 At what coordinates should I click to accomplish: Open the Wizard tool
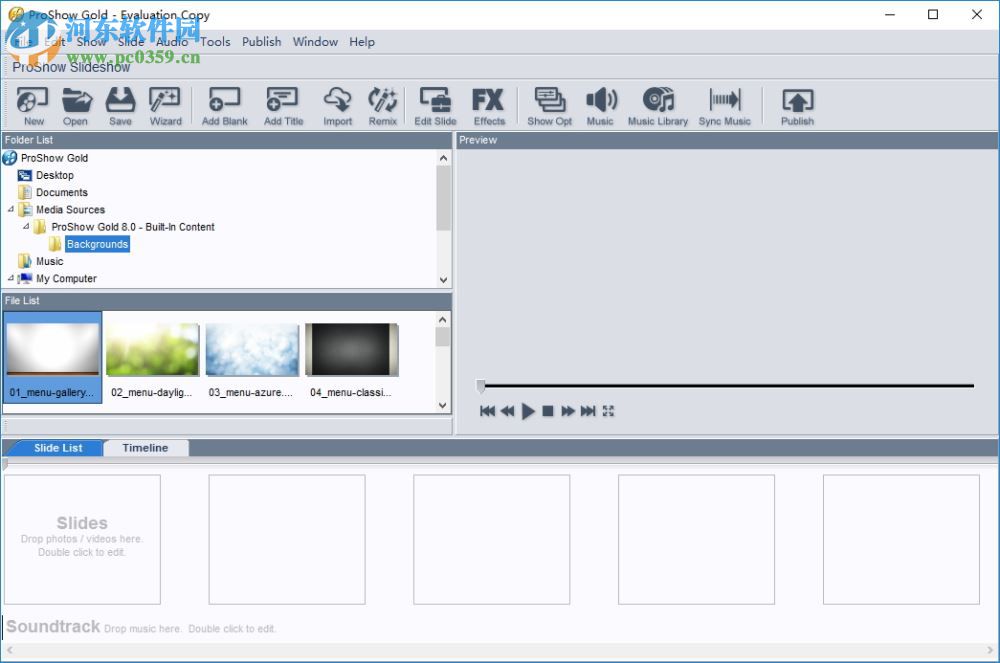click(x=165, y=105)
